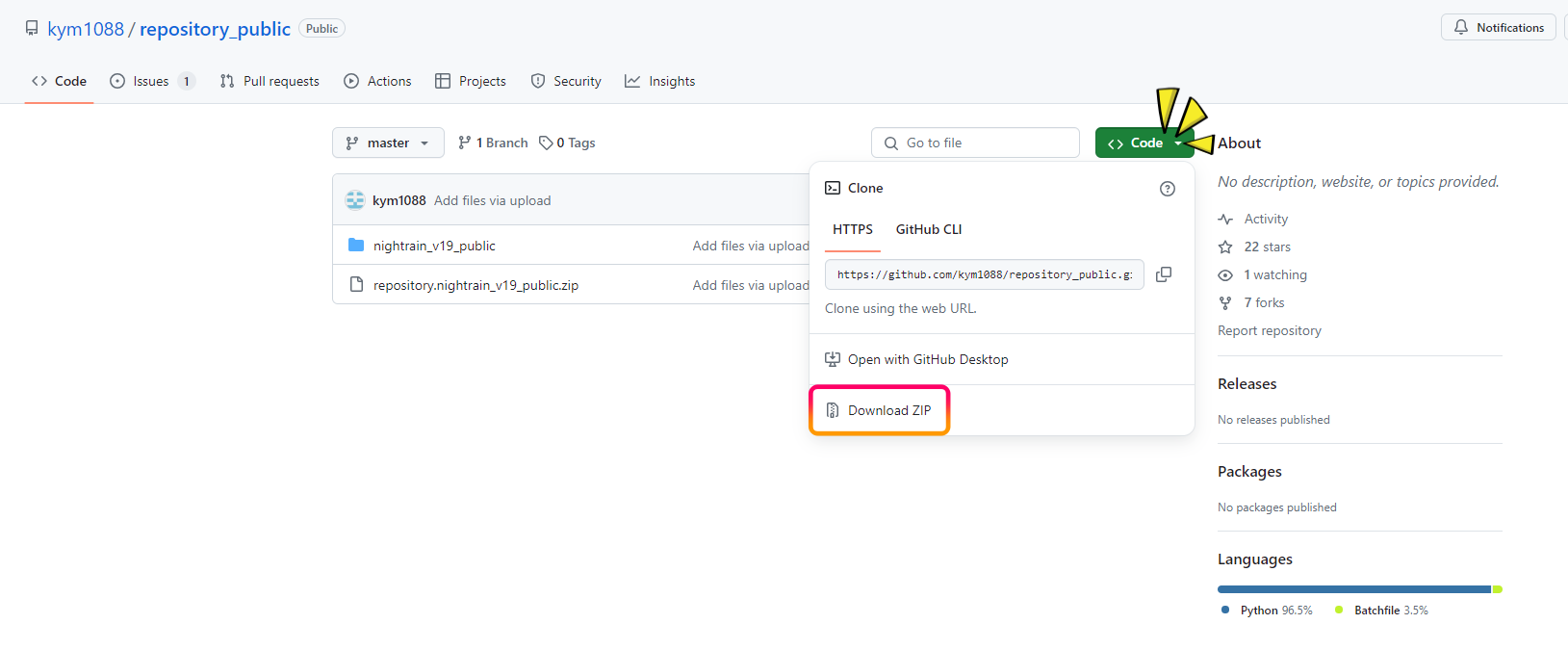Viewport: 1568px width, 650px height.
Task: Copy the clone URL to clipboard
Action: point(1164,274)
